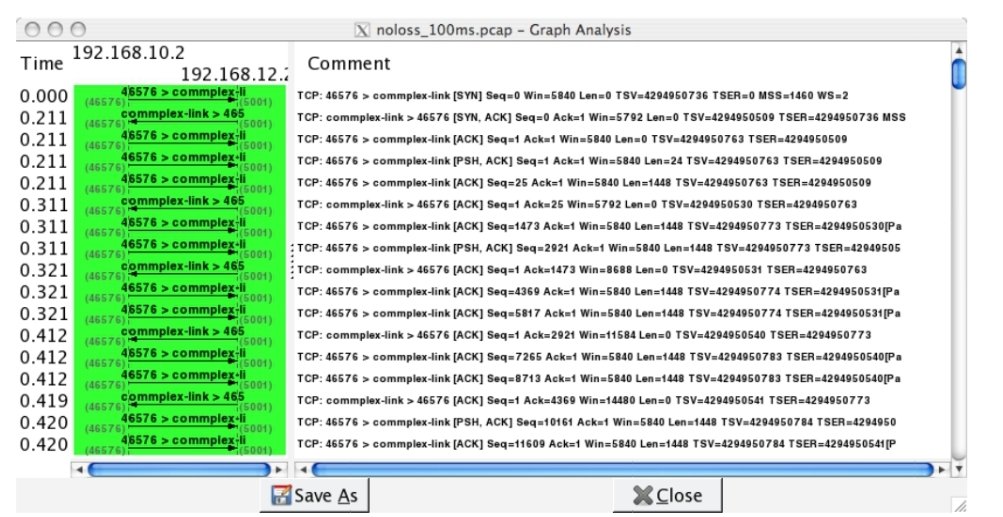Select the comment with Ack=1473 Win=8688
Image resolution: width=1003 pixels, height=517 pixels.
582,270
